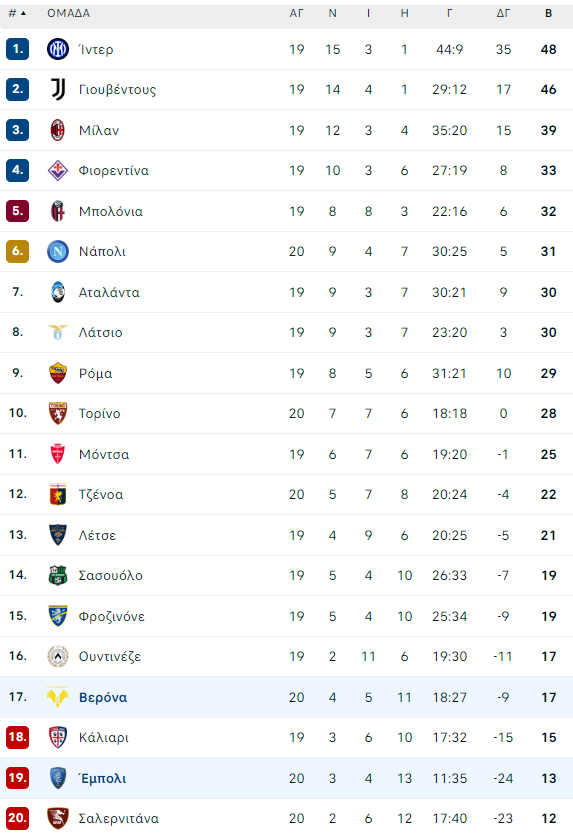Click the Verona yellow crest icon
The height and width of the screenshot is (837, 573).
coord(58,697)
